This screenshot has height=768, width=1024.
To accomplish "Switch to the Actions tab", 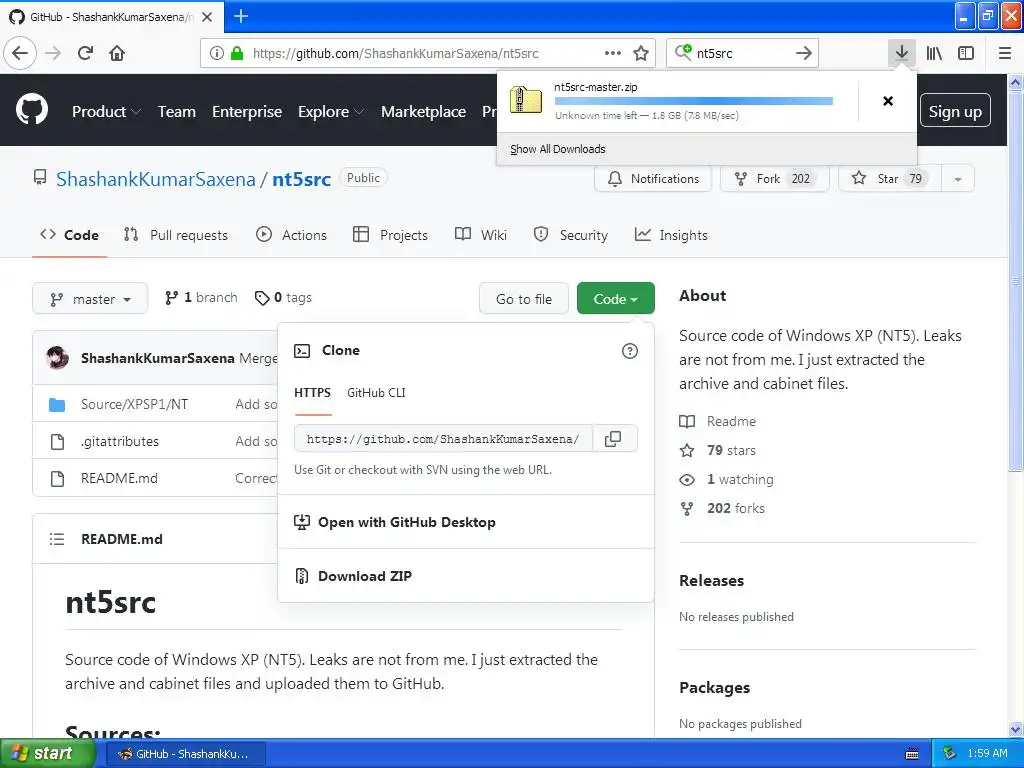I will 291,235.
